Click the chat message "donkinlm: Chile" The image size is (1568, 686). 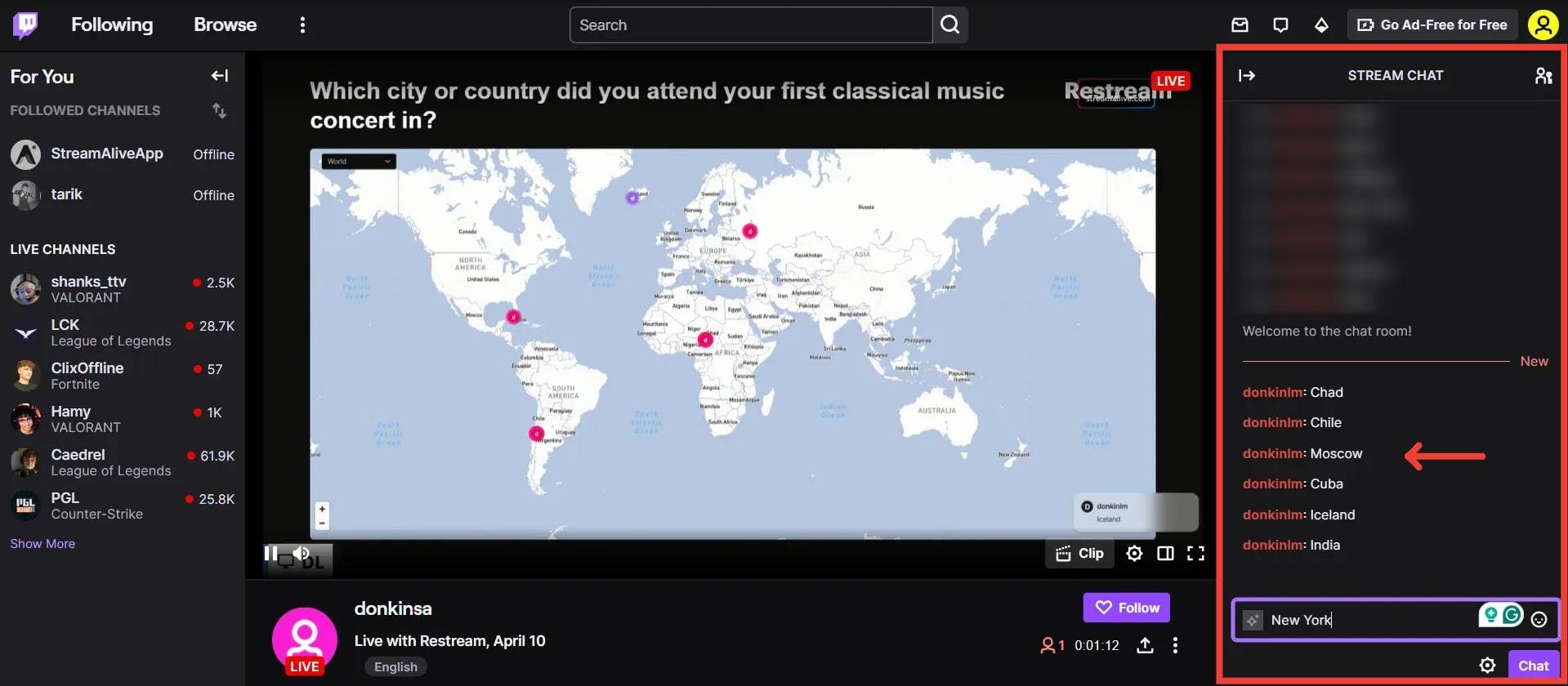(x=1292, y=423)
